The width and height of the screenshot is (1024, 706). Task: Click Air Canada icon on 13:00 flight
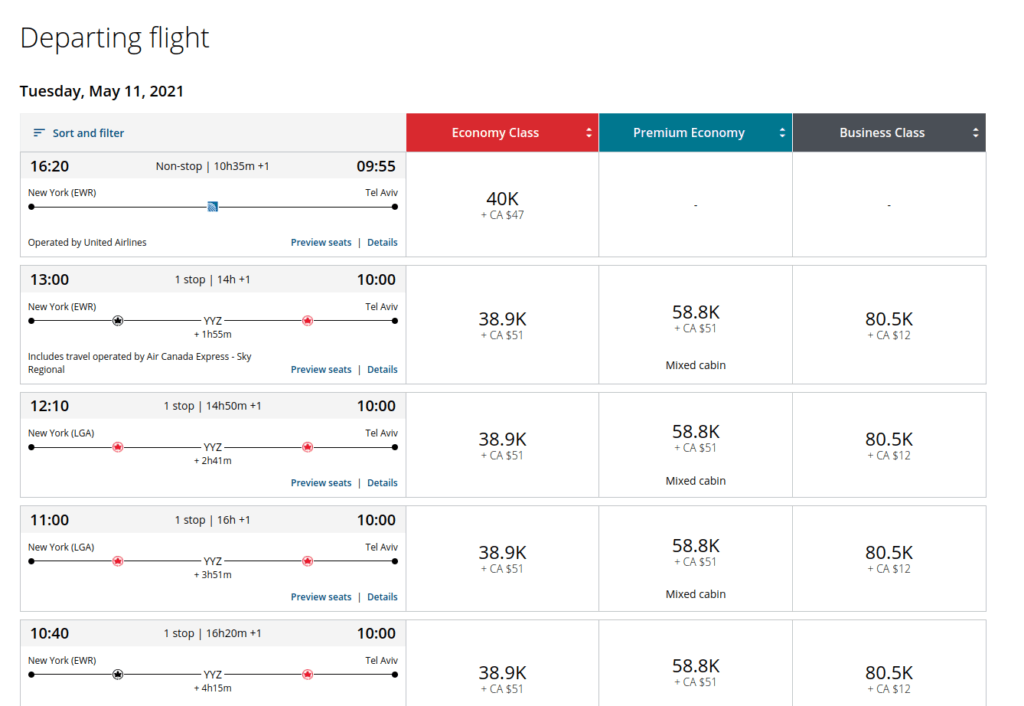pyautogui.click(x=308, y=321)
